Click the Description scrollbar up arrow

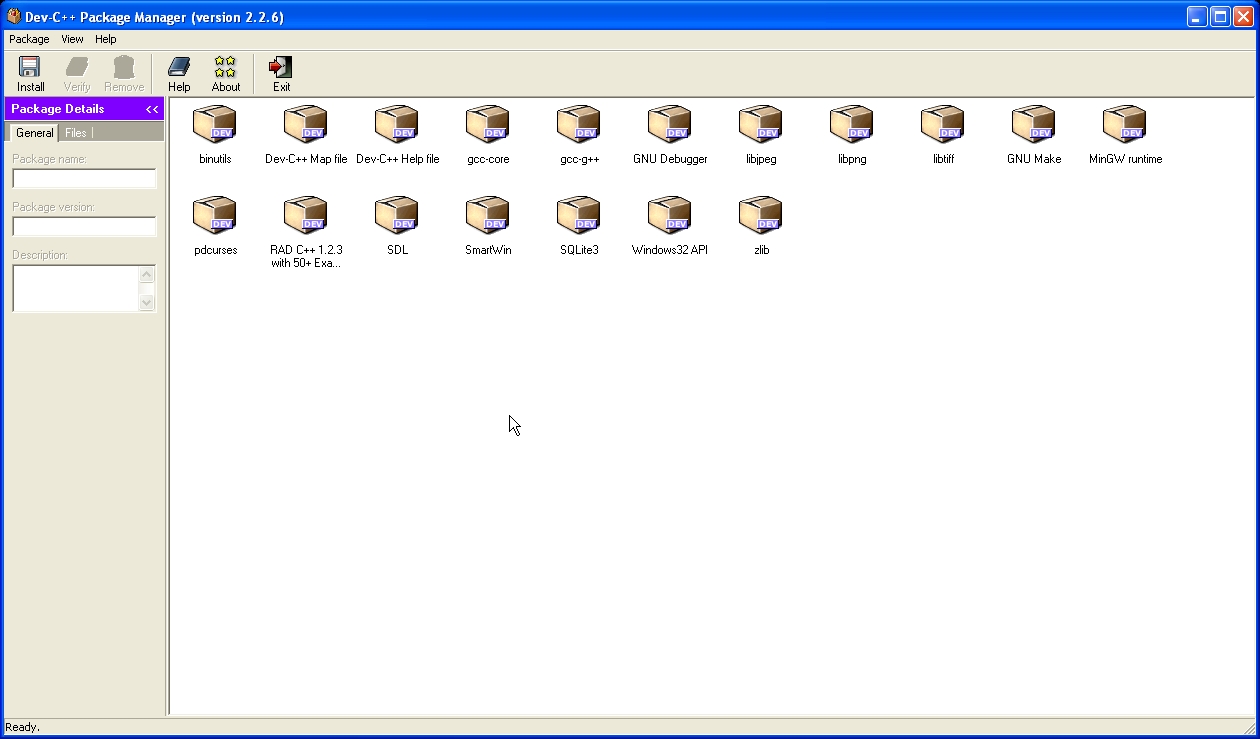click(147, 274)
